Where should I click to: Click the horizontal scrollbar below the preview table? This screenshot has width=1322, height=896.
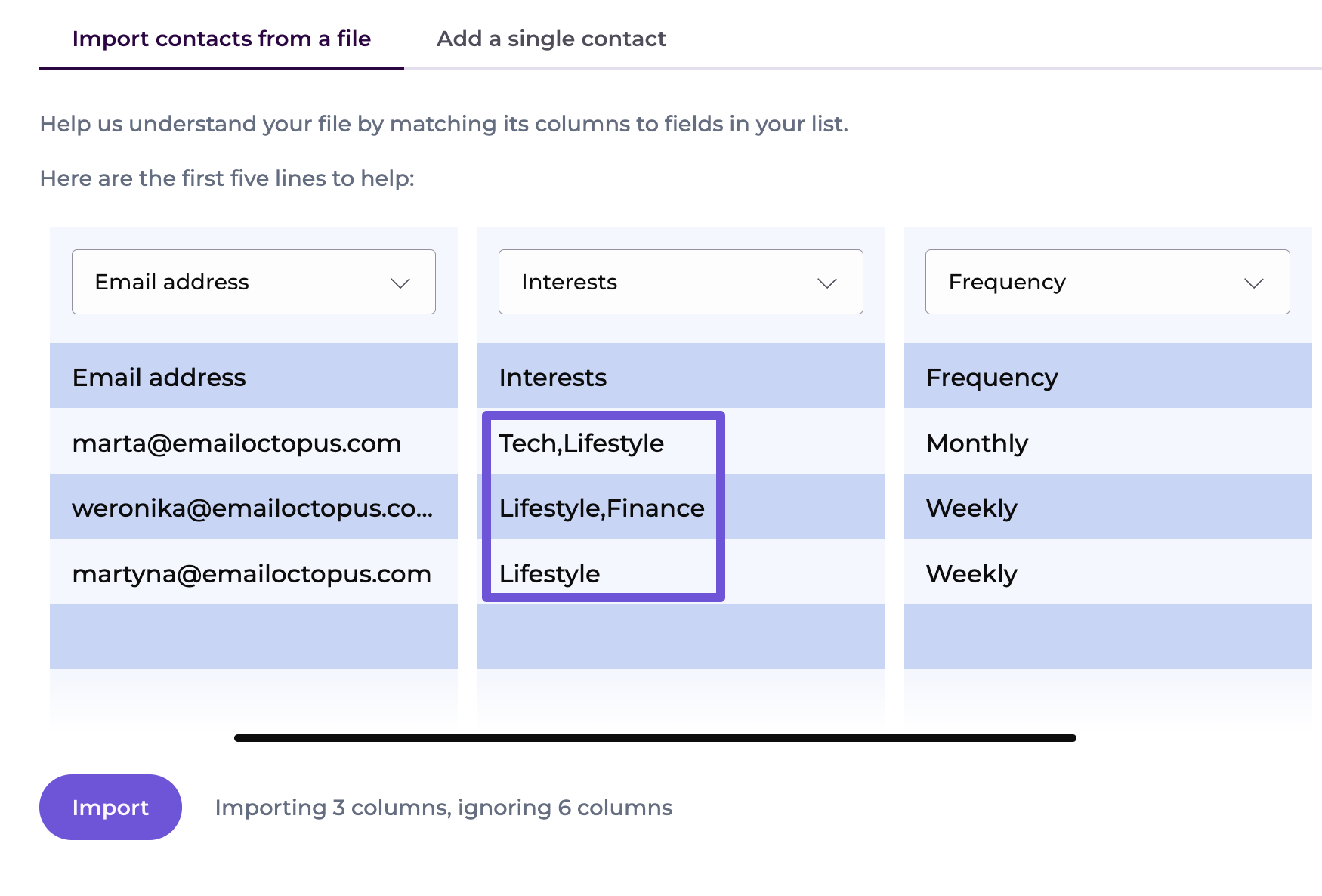pos(655,738)
